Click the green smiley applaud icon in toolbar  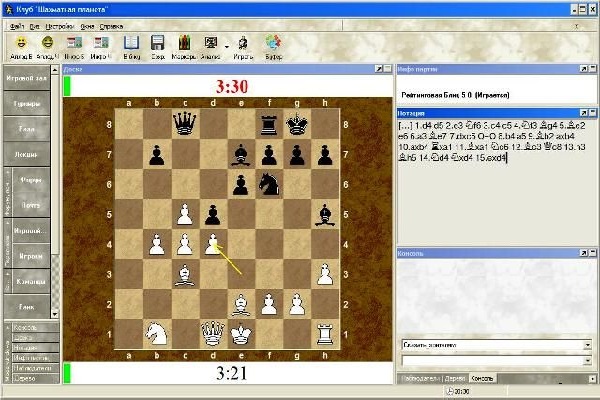tap(47, 42)
